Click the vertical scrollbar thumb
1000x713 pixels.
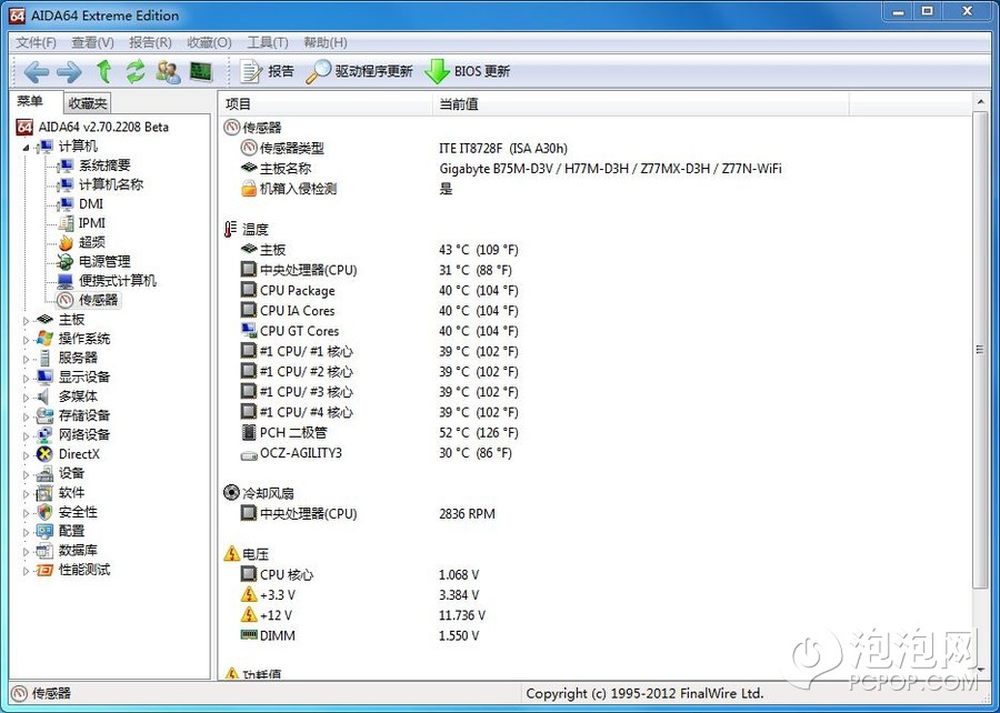coord(980,349)
